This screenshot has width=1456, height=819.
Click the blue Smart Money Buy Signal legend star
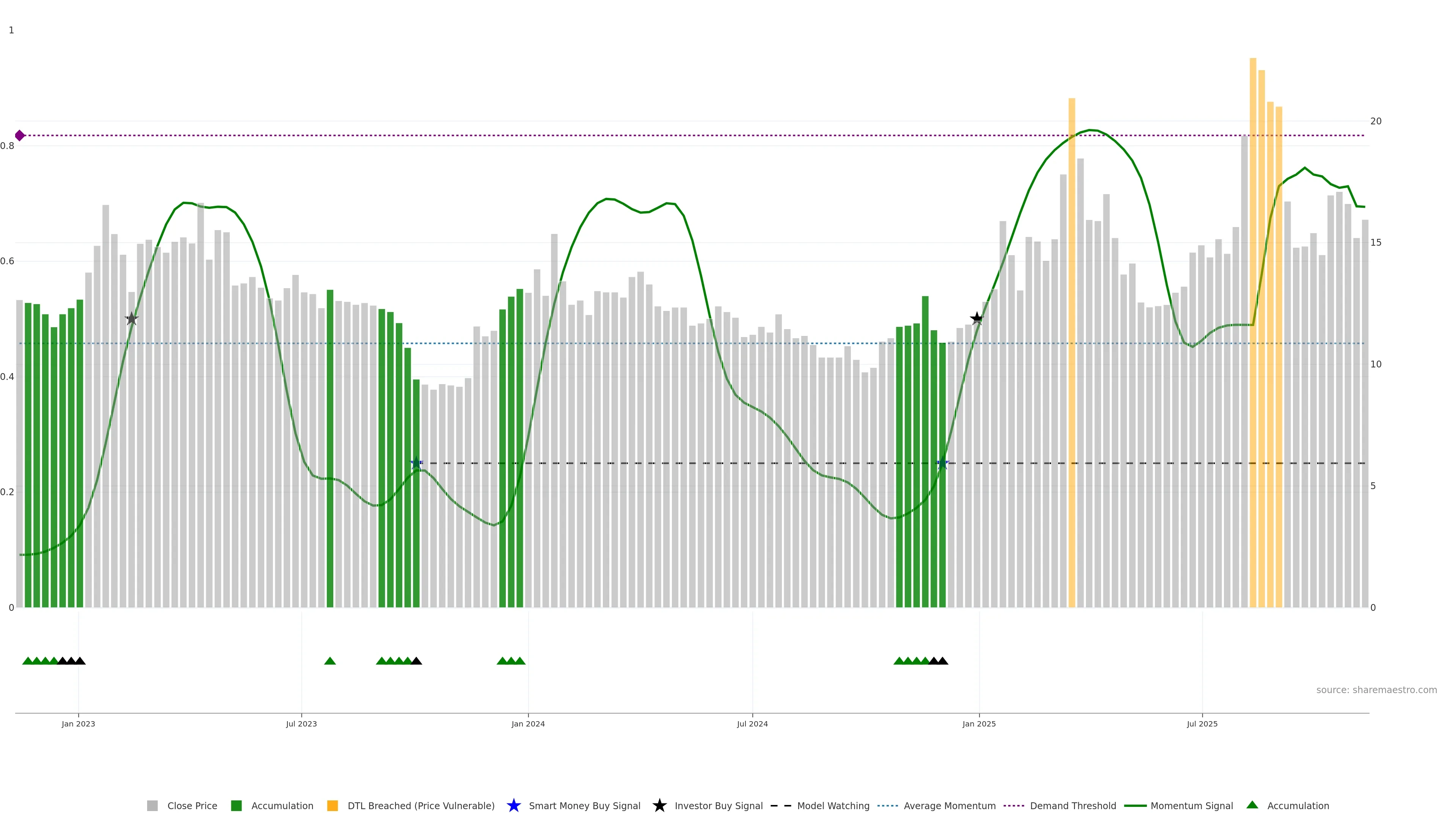(513, 805)
